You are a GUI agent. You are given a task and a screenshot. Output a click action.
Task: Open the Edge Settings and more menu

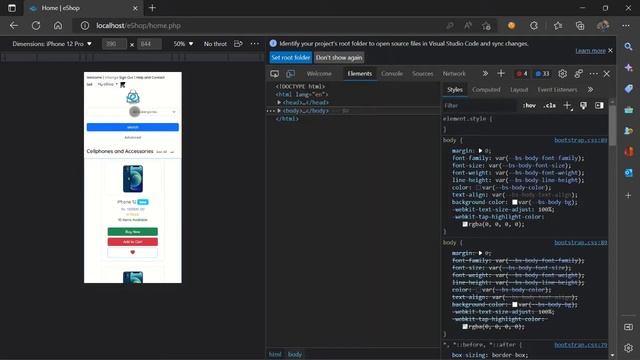626,25
